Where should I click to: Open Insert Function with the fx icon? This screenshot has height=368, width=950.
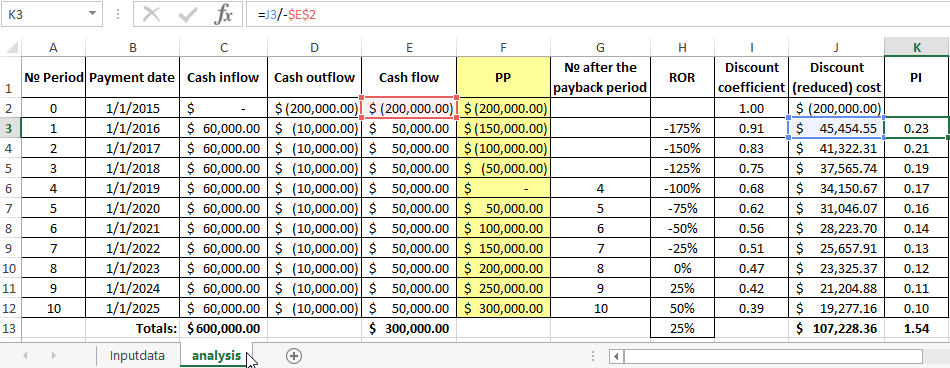point(224,15)
